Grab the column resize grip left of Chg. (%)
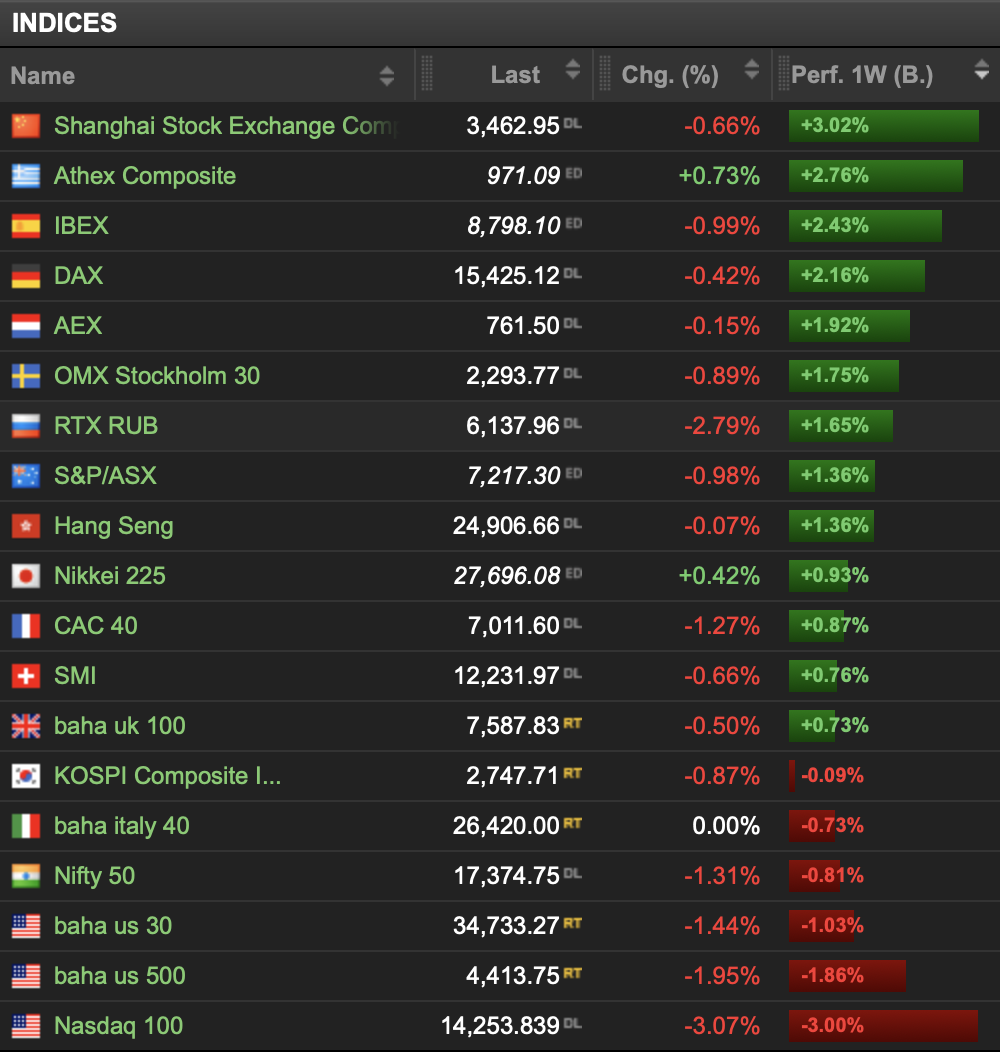 [x=605, y=74]
